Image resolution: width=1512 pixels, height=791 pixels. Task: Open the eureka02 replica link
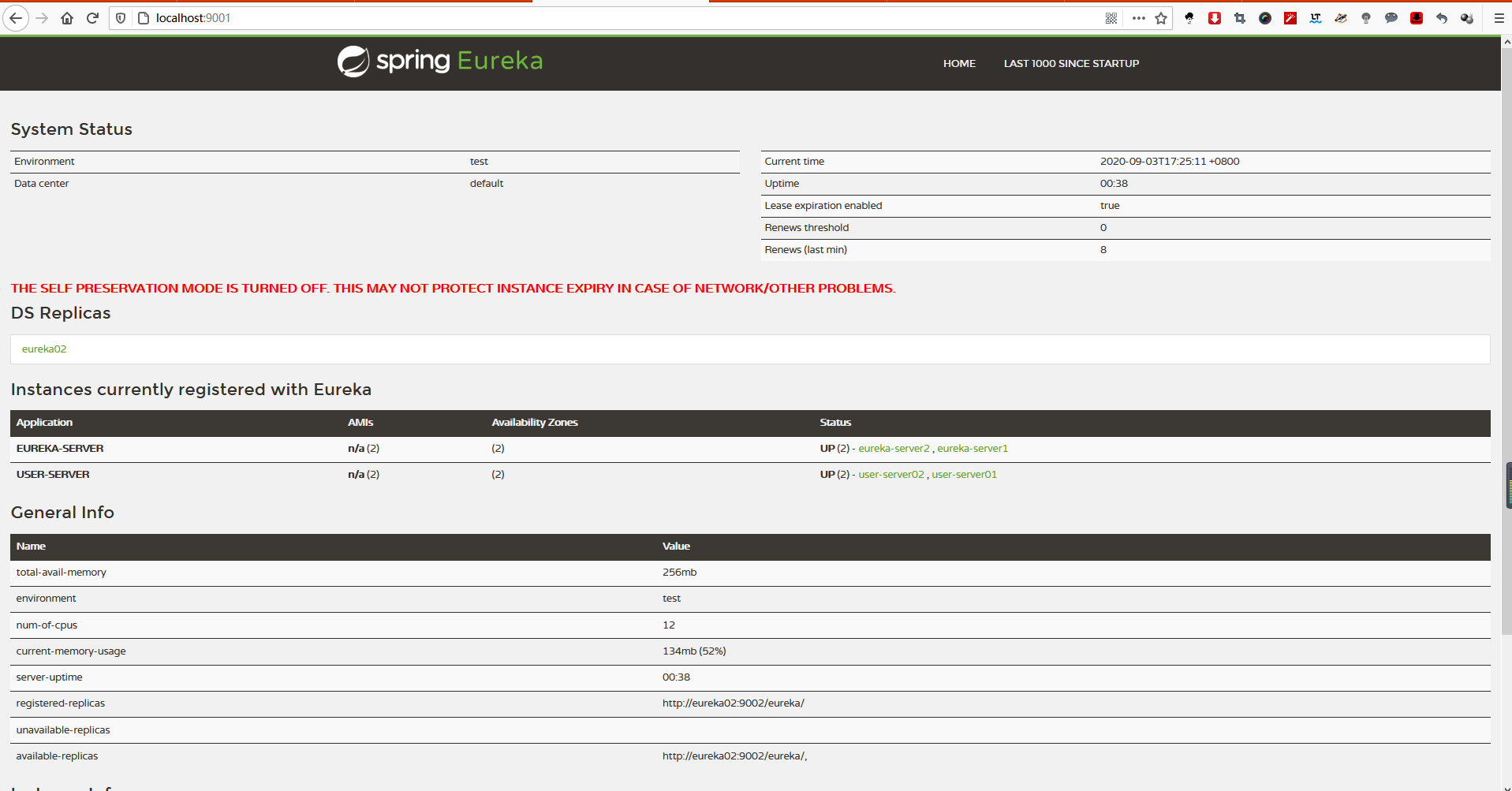[44, 349]
